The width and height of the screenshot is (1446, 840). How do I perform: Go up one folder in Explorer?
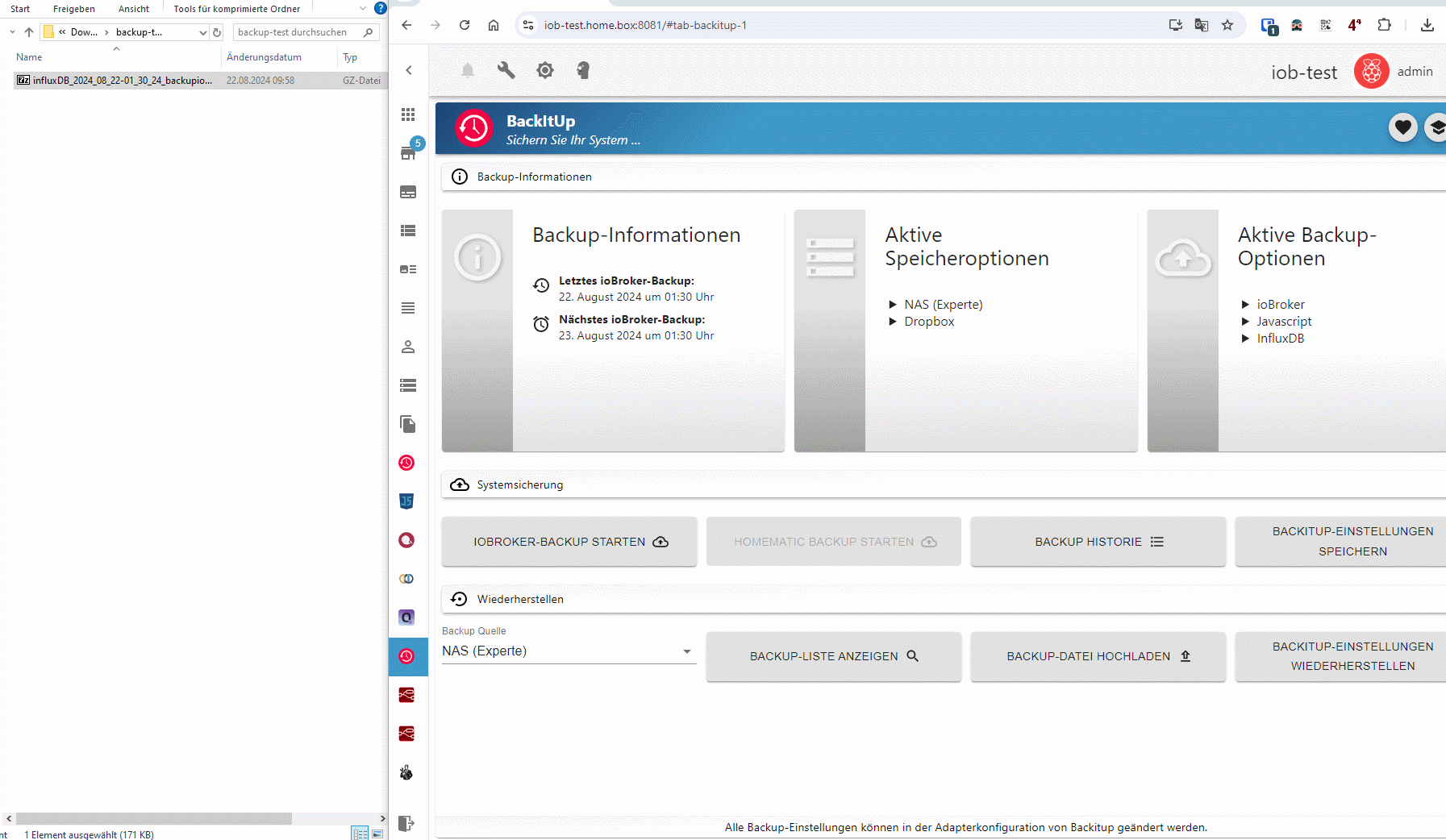coord(29,32)
